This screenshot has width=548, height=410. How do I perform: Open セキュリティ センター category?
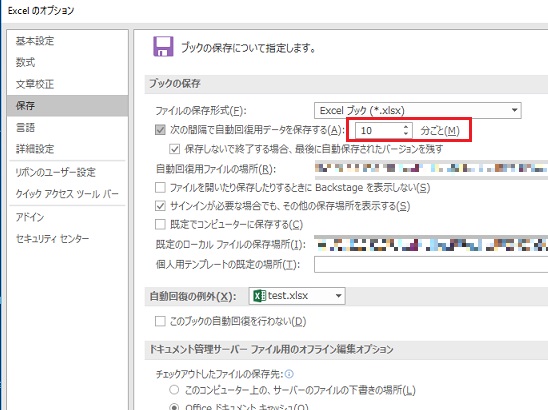52,238
